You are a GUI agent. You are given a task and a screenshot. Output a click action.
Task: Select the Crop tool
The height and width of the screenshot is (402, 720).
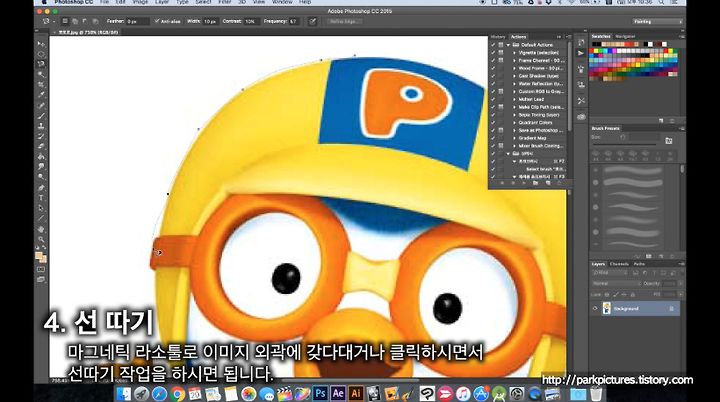tap(41, 85)
